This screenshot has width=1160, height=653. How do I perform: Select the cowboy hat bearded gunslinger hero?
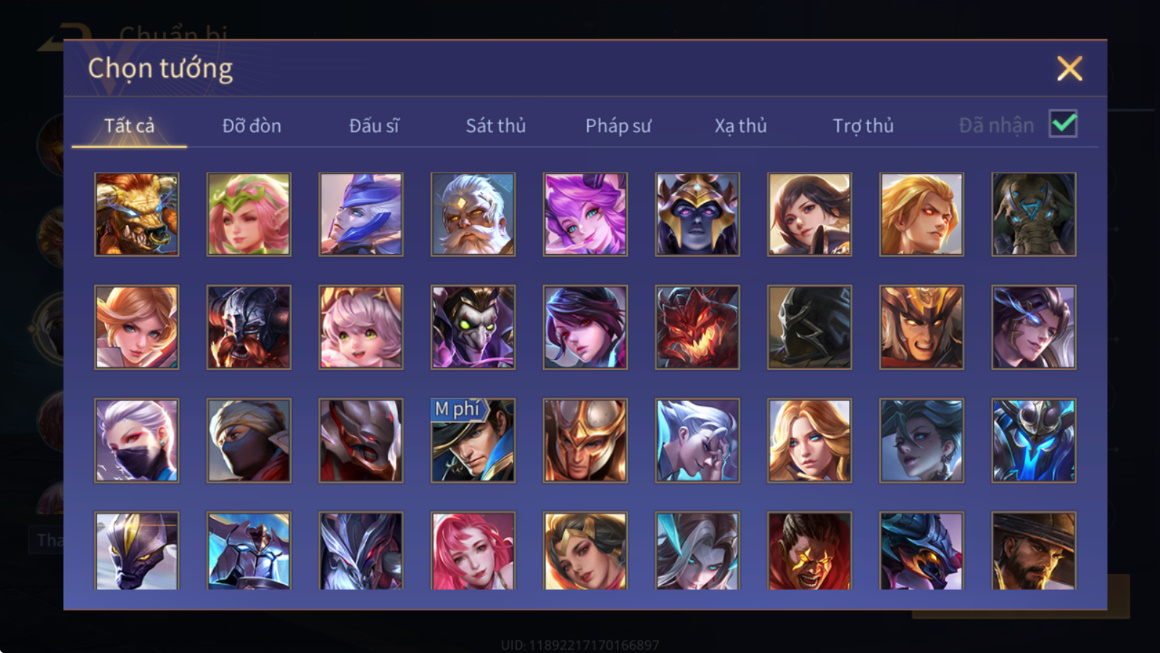coord(1033,550)
